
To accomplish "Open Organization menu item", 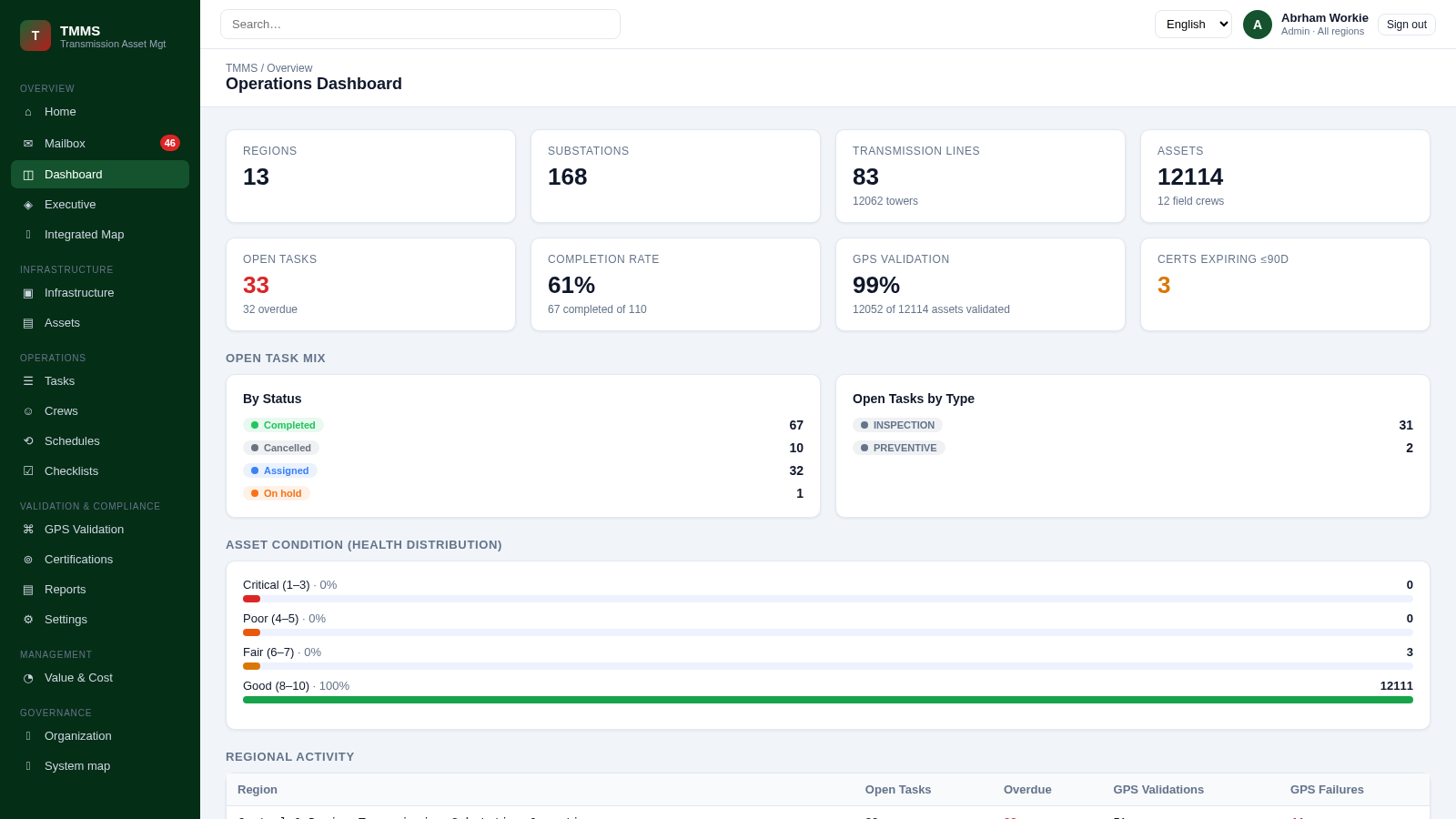I will [x=100, y=736].
